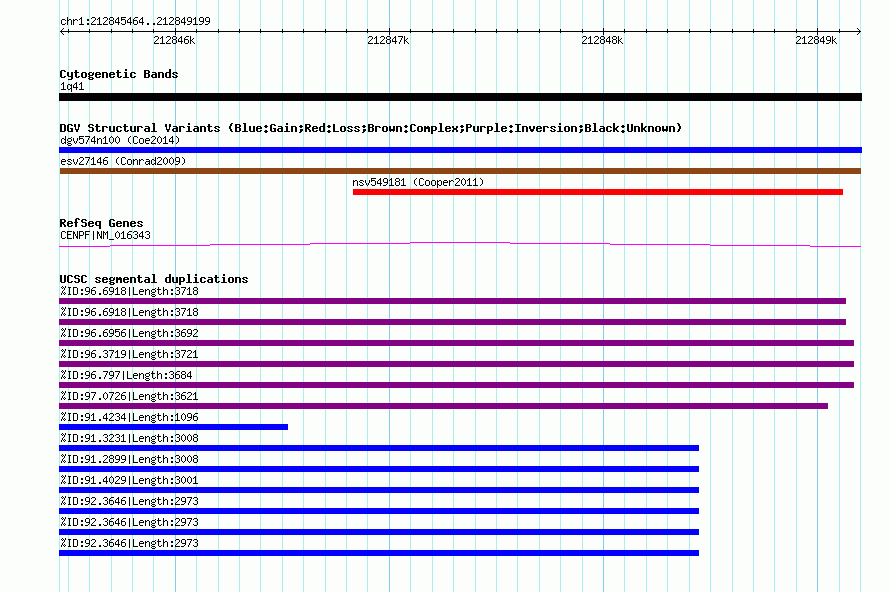
Task: Click the dgv574n100 (Coe2014) variant label
Action: tap(120, 140)
